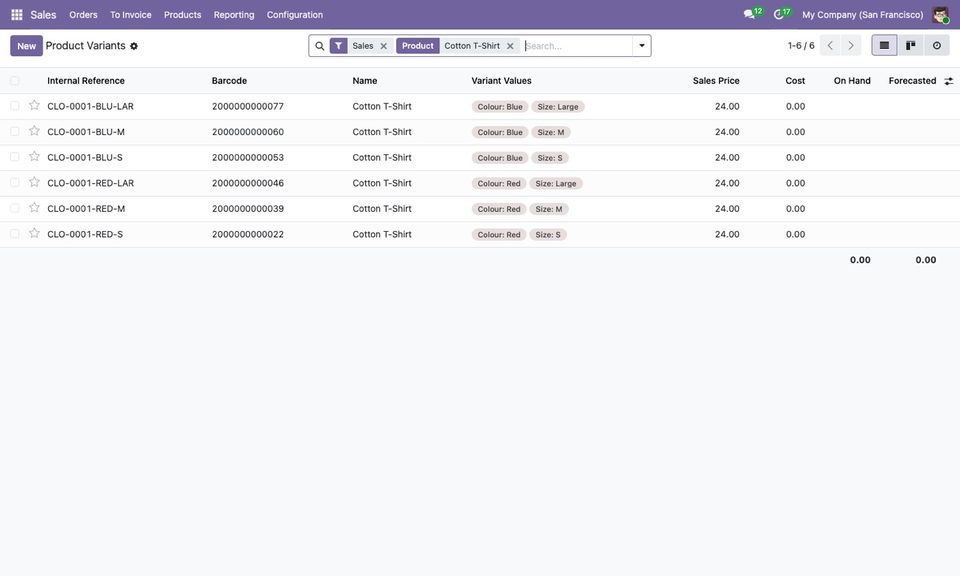Viewport: 960px width, 576px height.
Task: Open the Reporting menu
Action: pos(234,15)
